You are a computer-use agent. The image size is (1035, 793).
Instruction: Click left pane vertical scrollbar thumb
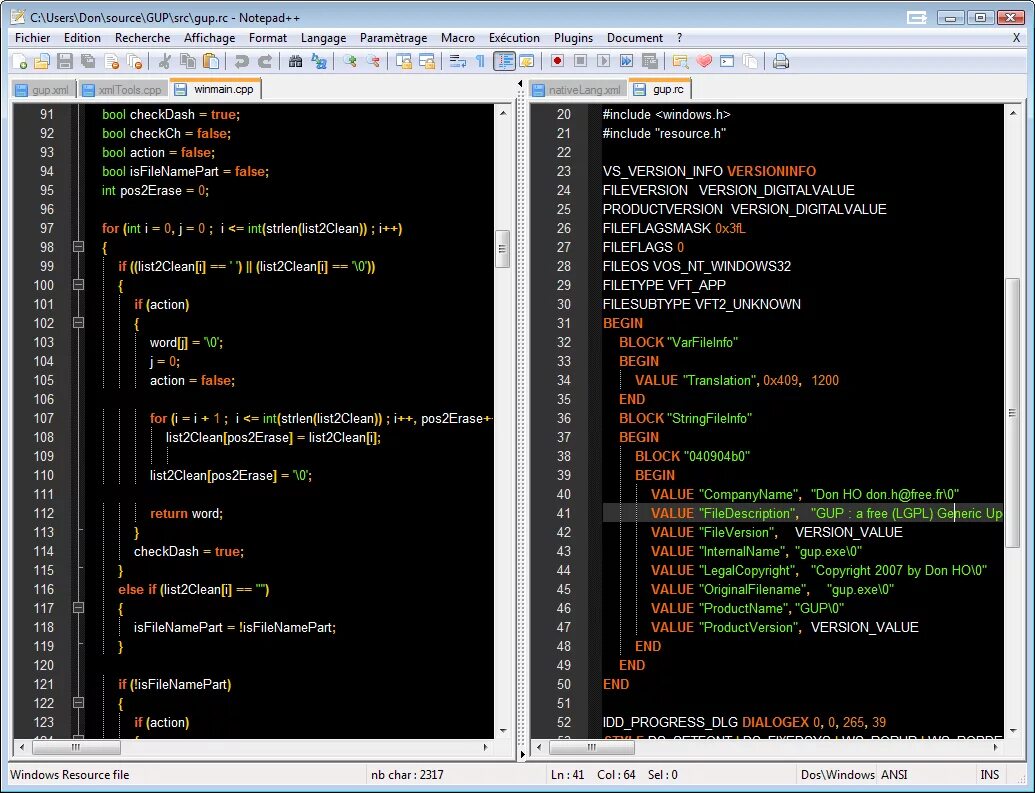coord(503,249)
